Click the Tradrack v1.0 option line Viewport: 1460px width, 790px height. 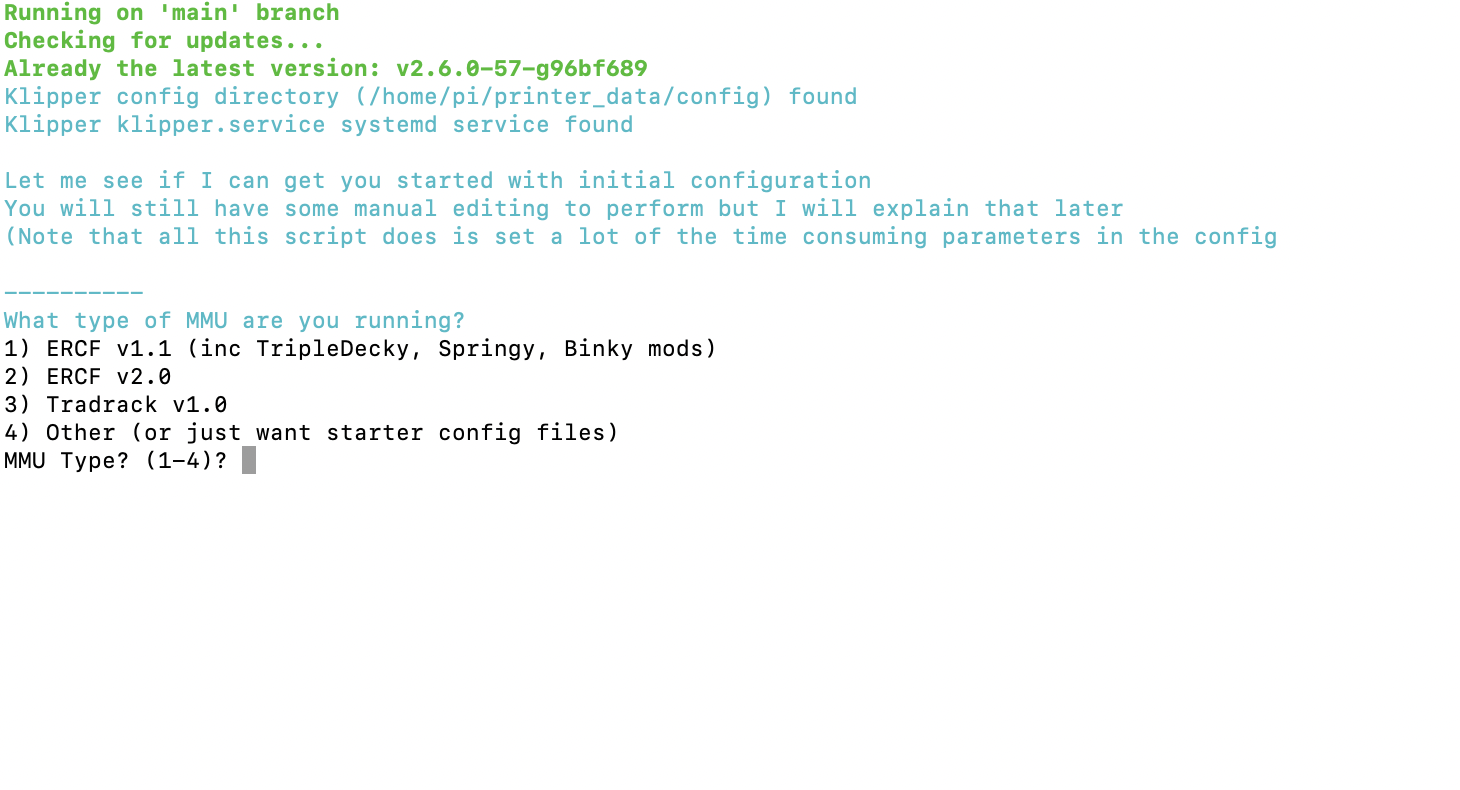[116, 405]
